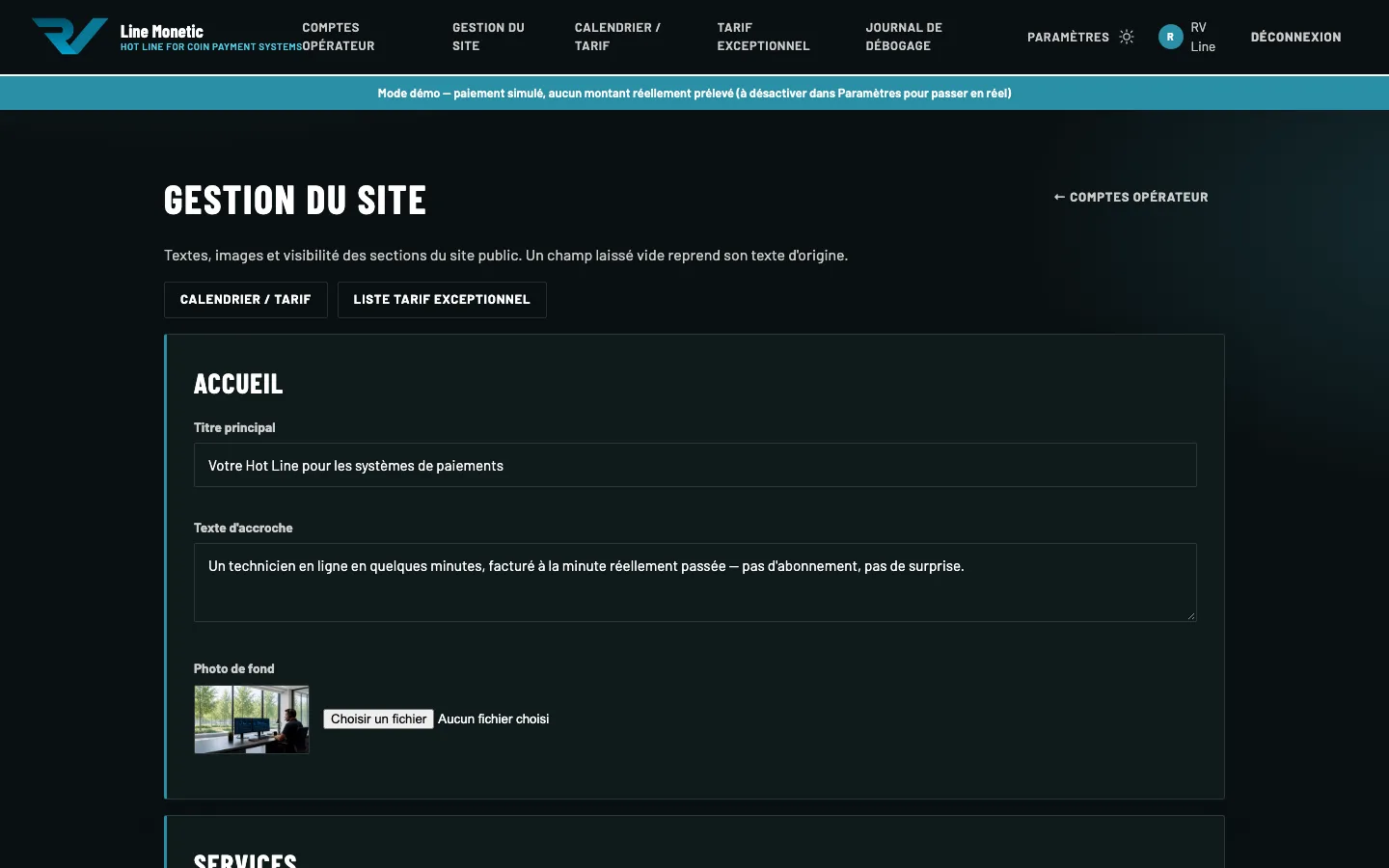The width and height of the screenshot is (1389, 868).
Task: Select the Tarif Exceptionnel nav item
Action: tap(763, 37)
